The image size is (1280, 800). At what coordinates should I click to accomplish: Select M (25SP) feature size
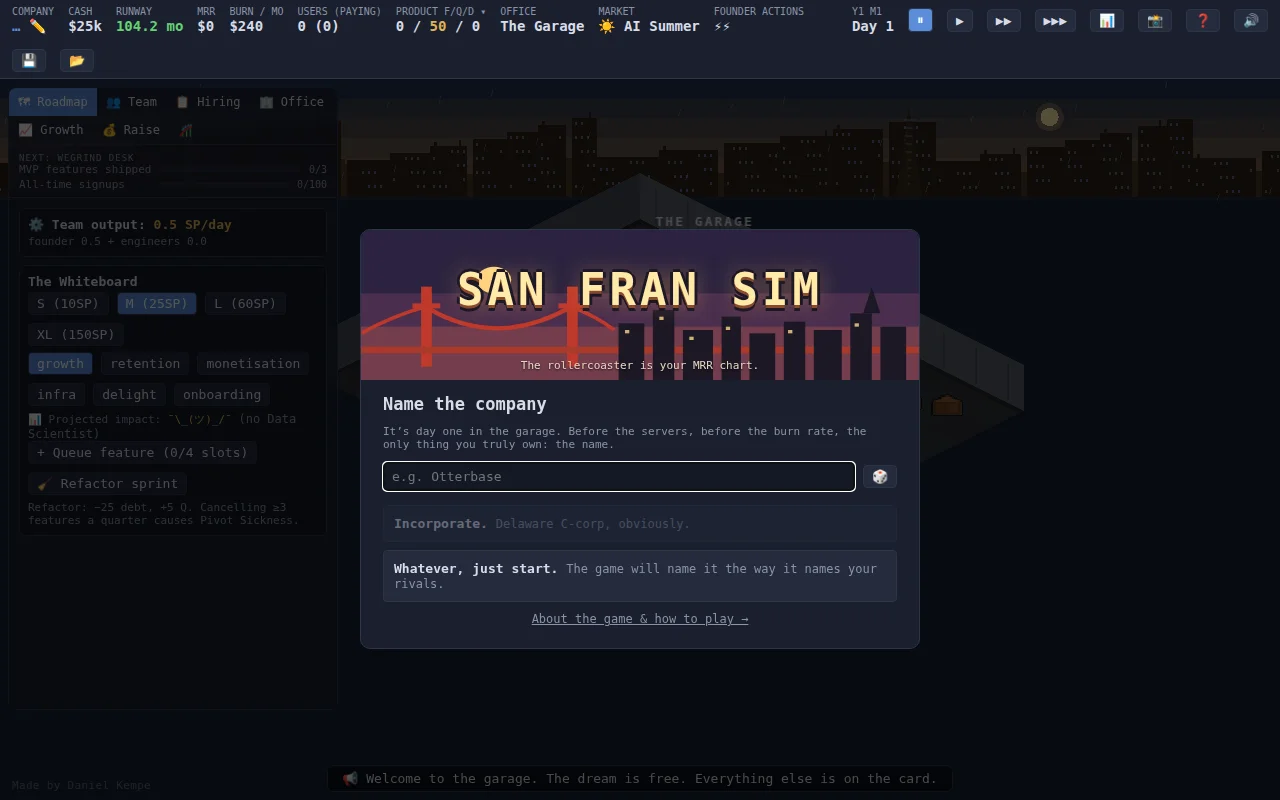point(156,304)
